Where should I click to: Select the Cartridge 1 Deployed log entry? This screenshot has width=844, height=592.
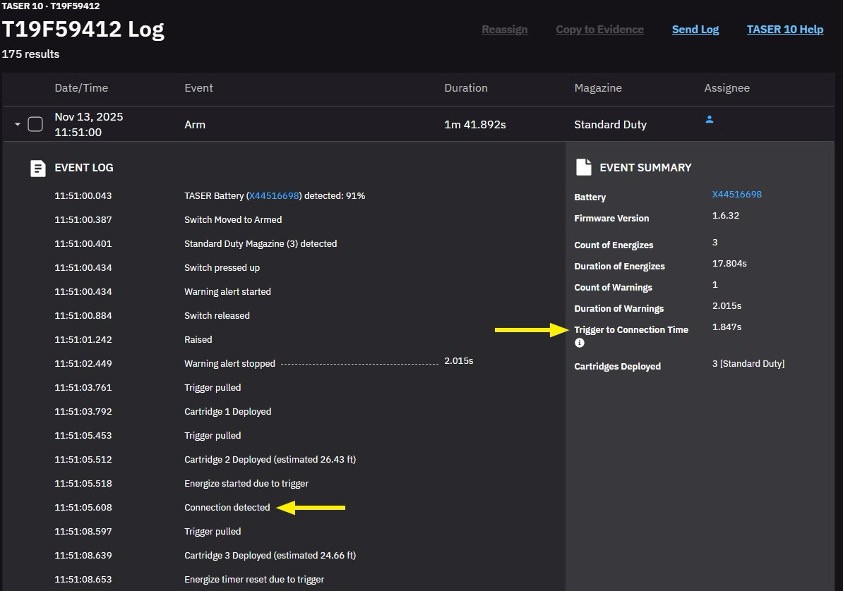point(227,412)
